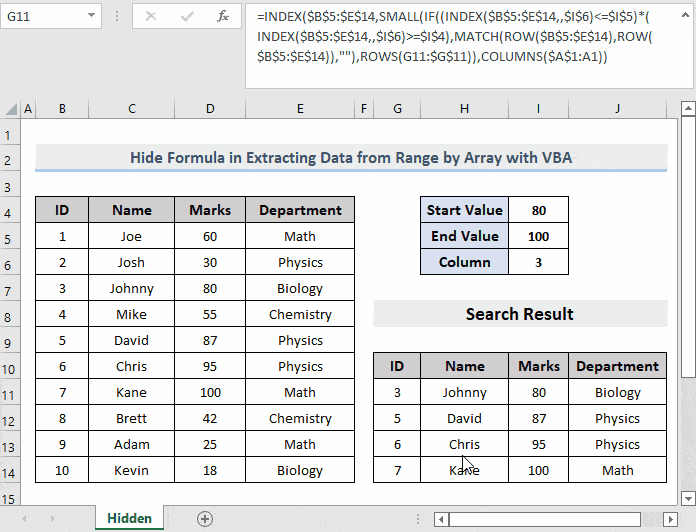Select row 2 header
Viewport: 696px width, 532px height.
pyautogui.click(x=9, y=160)
